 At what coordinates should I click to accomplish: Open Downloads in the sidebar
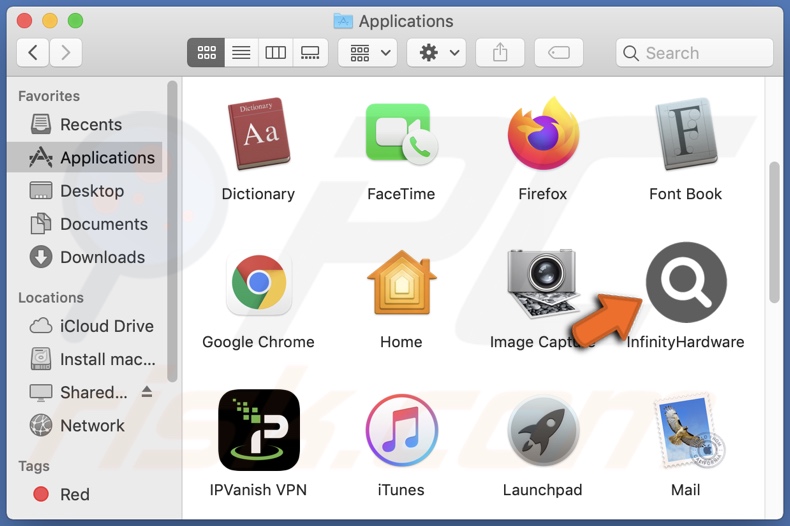point(85,257)
